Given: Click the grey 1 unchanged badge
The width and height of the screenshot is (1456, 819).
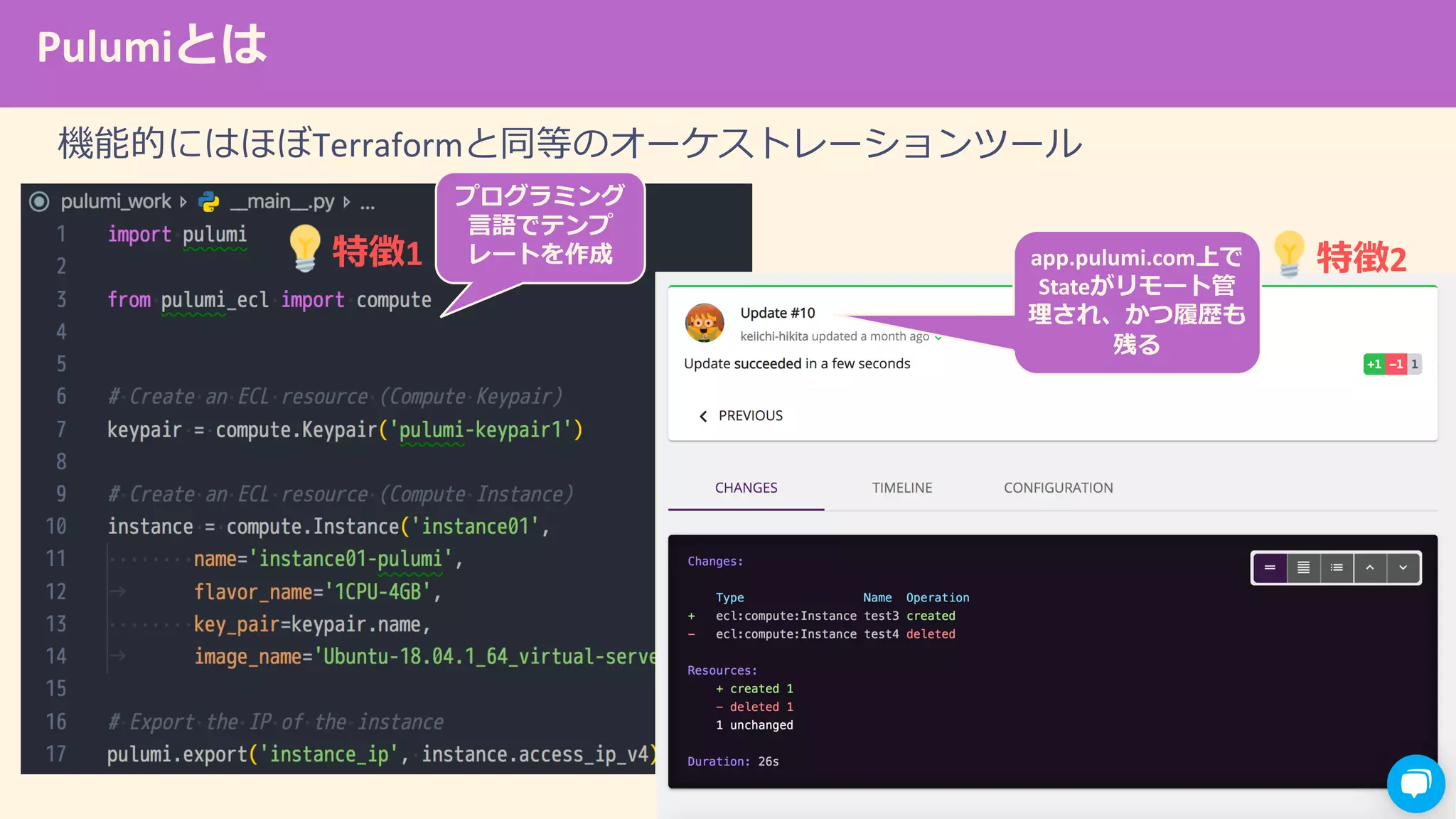Looking at the screenshot, I should 1415,364.
